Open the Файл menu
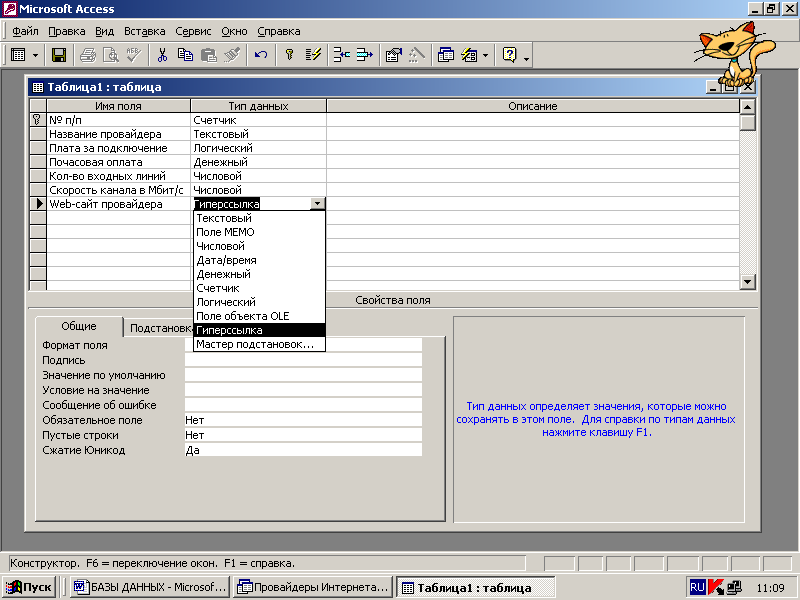This screenshot has height=600, width=800. (x=25, y=31)
